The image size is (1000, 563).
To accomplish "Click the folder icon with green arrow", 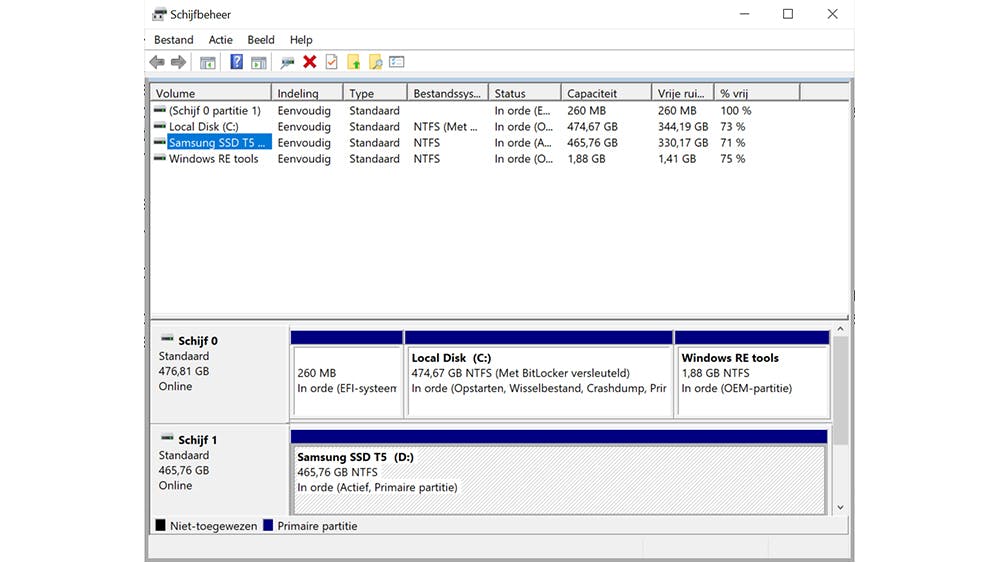I will point(354,62).
